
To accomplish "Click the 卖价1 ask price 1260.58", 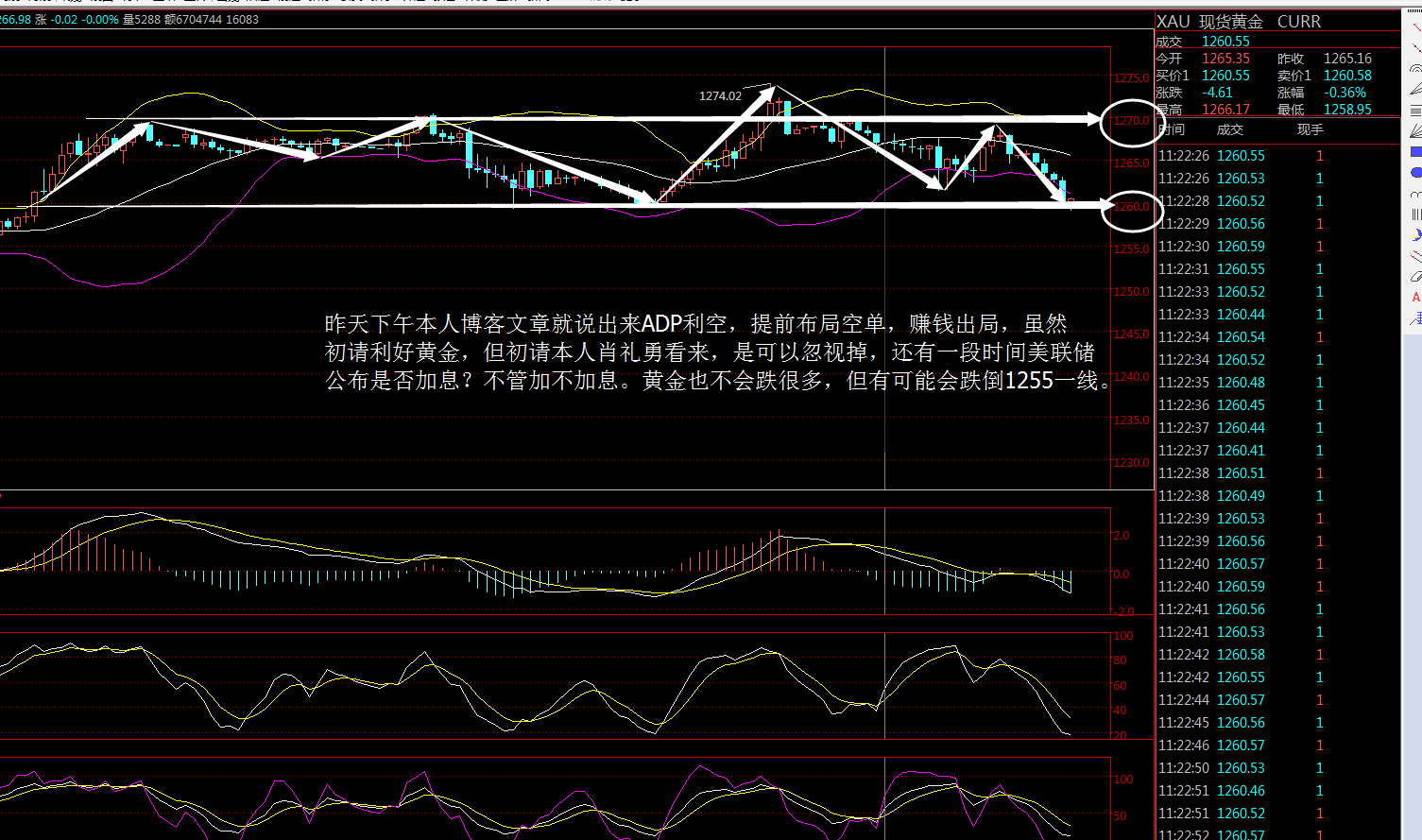I will click(1347, 76).
